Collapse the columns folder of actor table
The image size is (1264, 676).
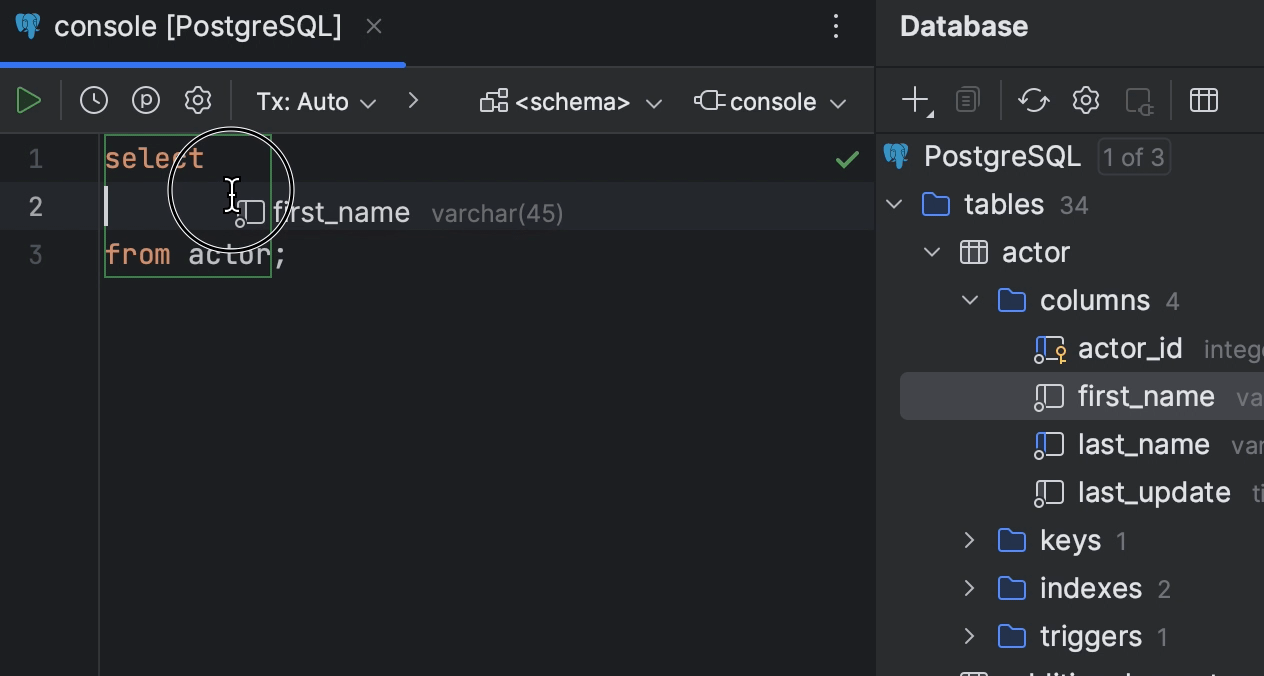pos(968,299)
